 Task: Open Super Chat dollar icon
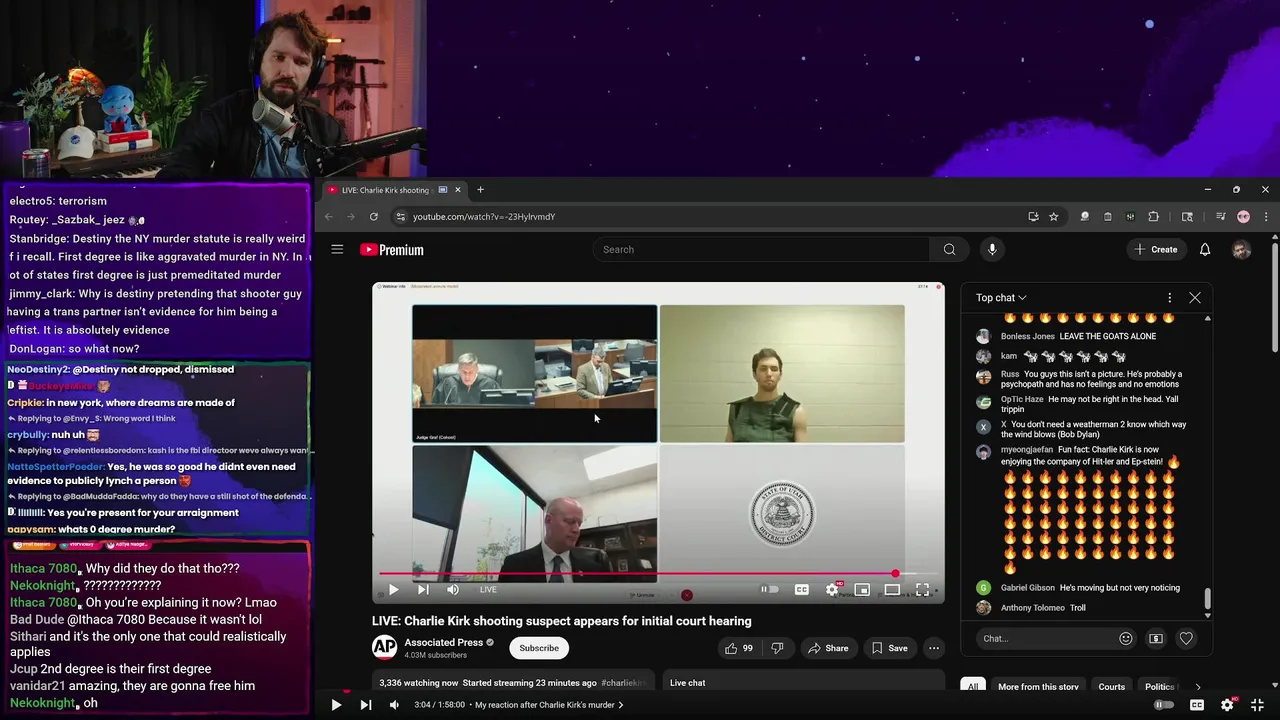(x=1156, y=638)
